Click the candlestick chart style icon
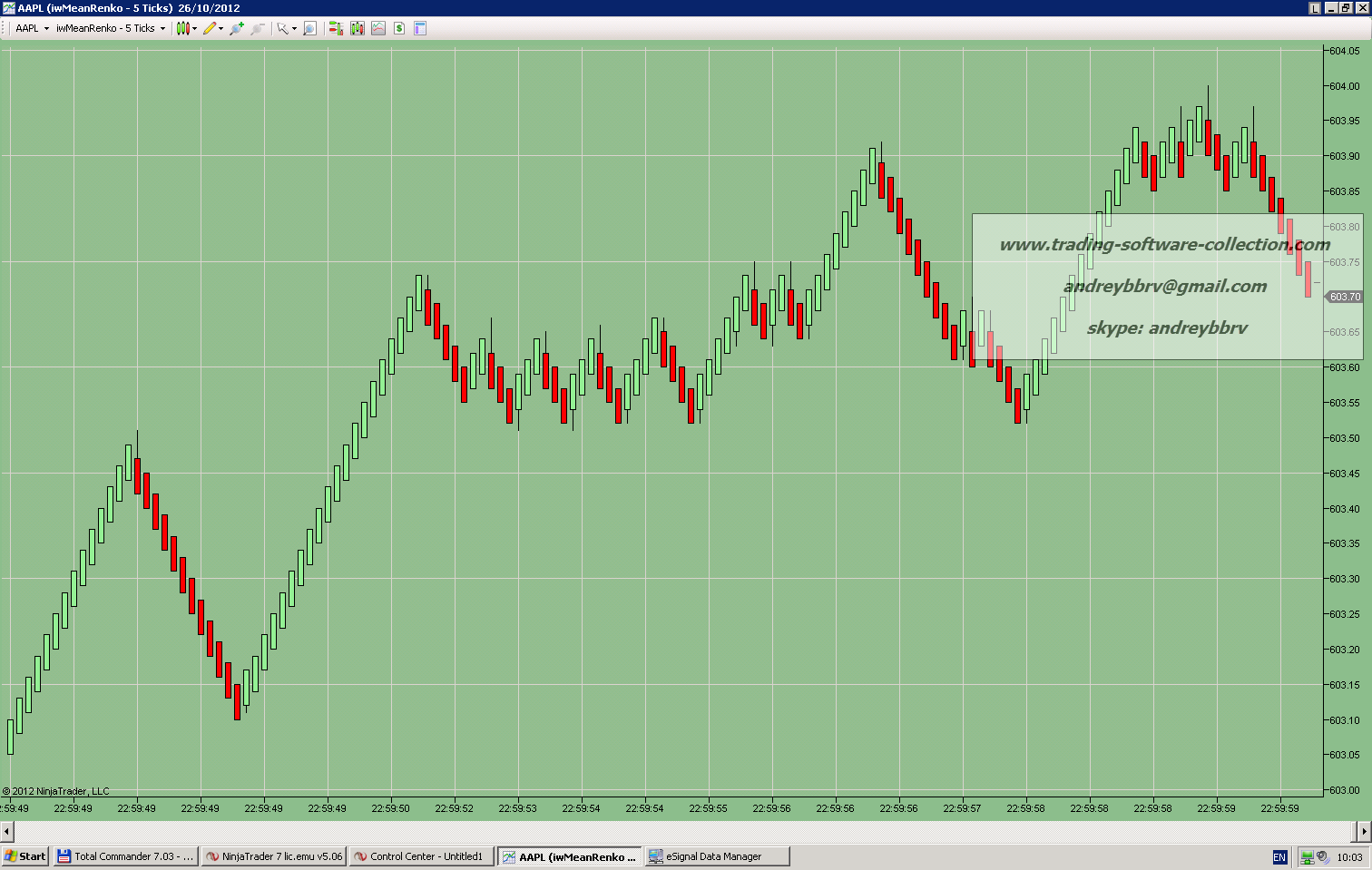Viewport: 1372px width, 870px height. coord(183,28)
